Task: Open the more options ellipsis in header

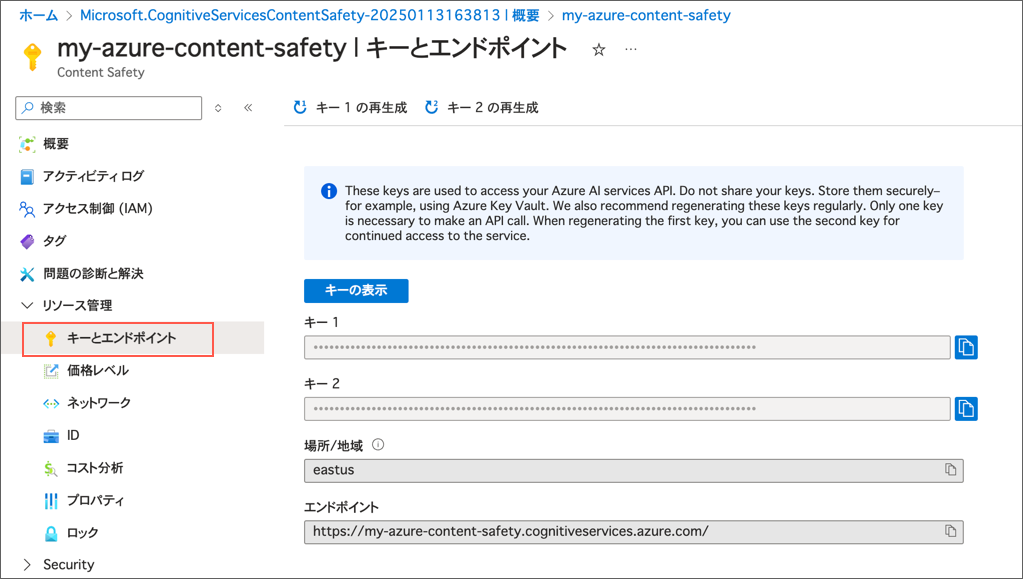Action: (x=630, y=49)
